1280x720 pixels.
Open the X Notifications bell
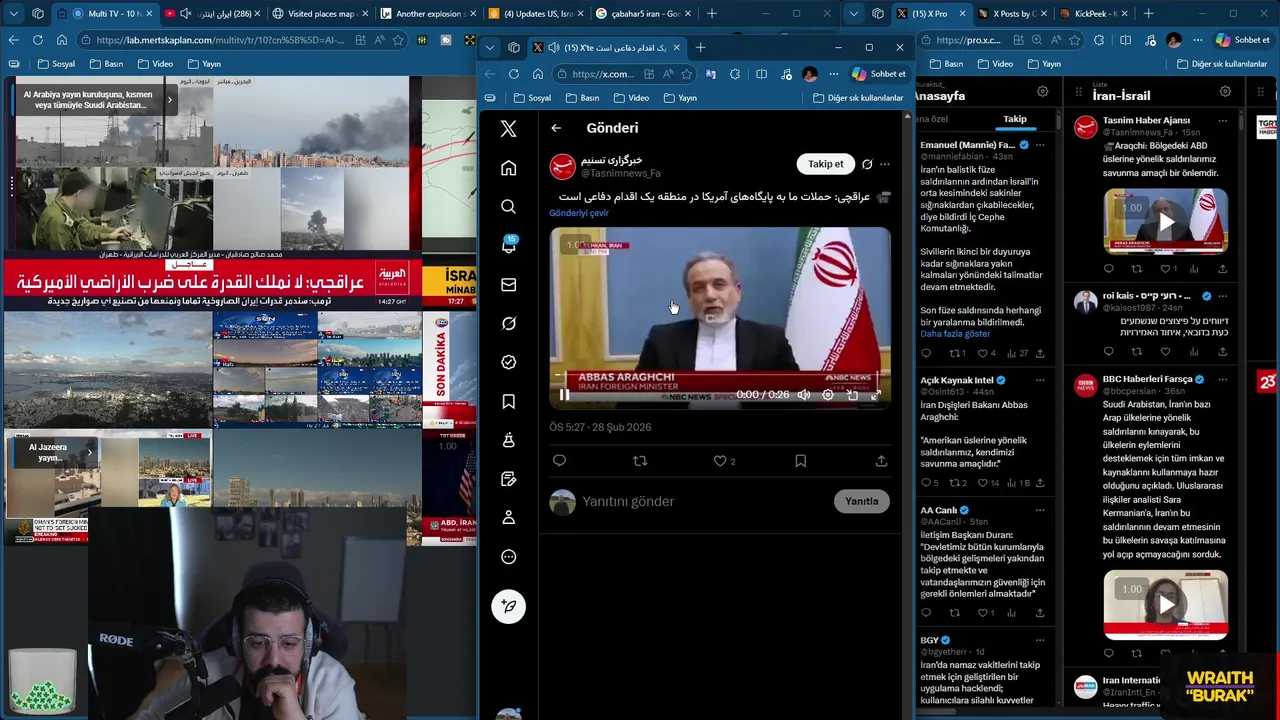point(508,246)
